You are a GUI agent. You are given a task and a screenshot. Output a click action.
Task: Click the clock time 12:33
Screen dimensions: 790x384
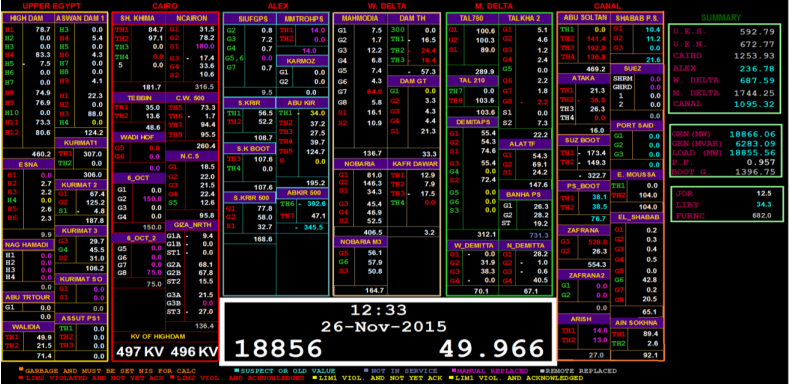click(378, 310)
